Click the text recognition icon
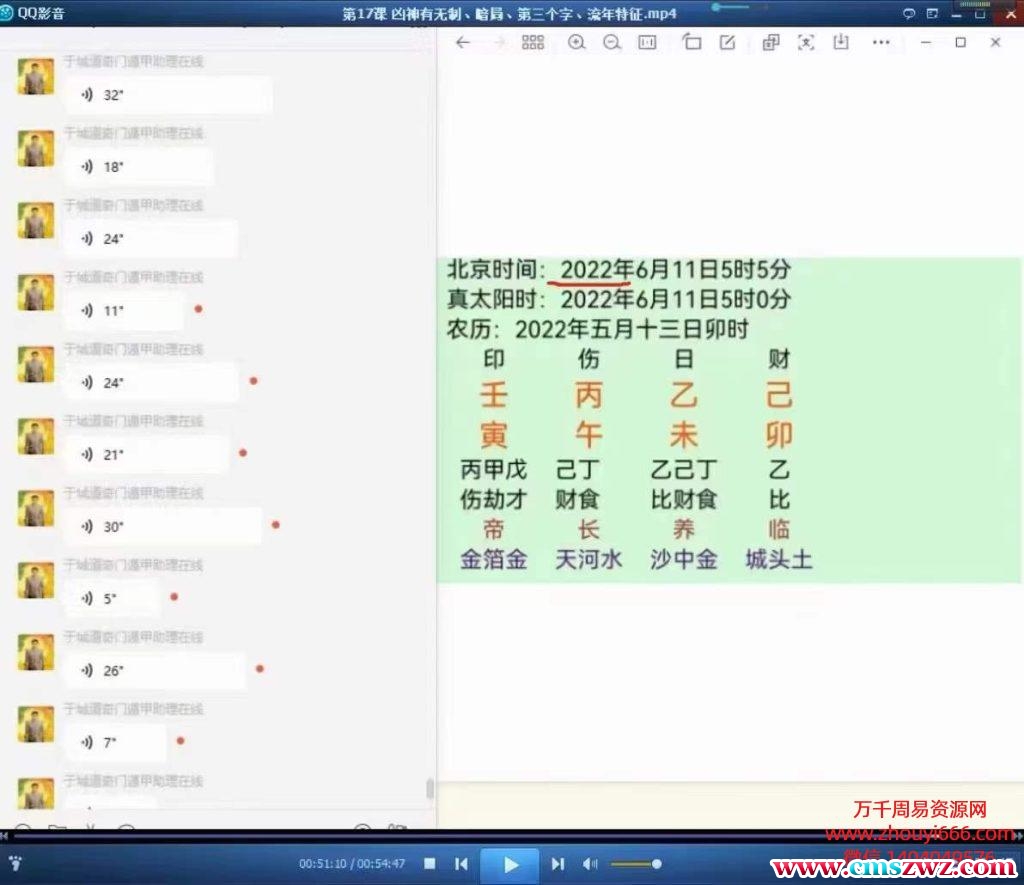 [x=806, y=42]
